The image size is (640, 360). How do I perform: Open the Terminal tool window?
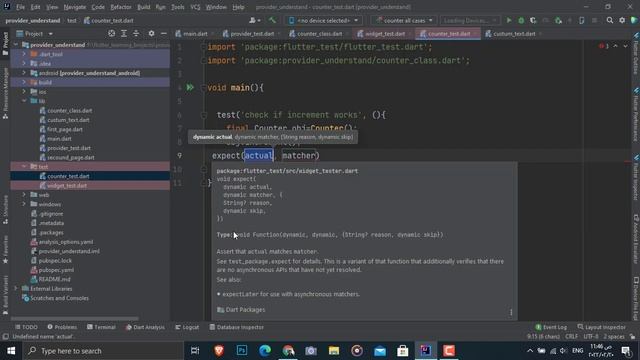click(x=101, y=327)
